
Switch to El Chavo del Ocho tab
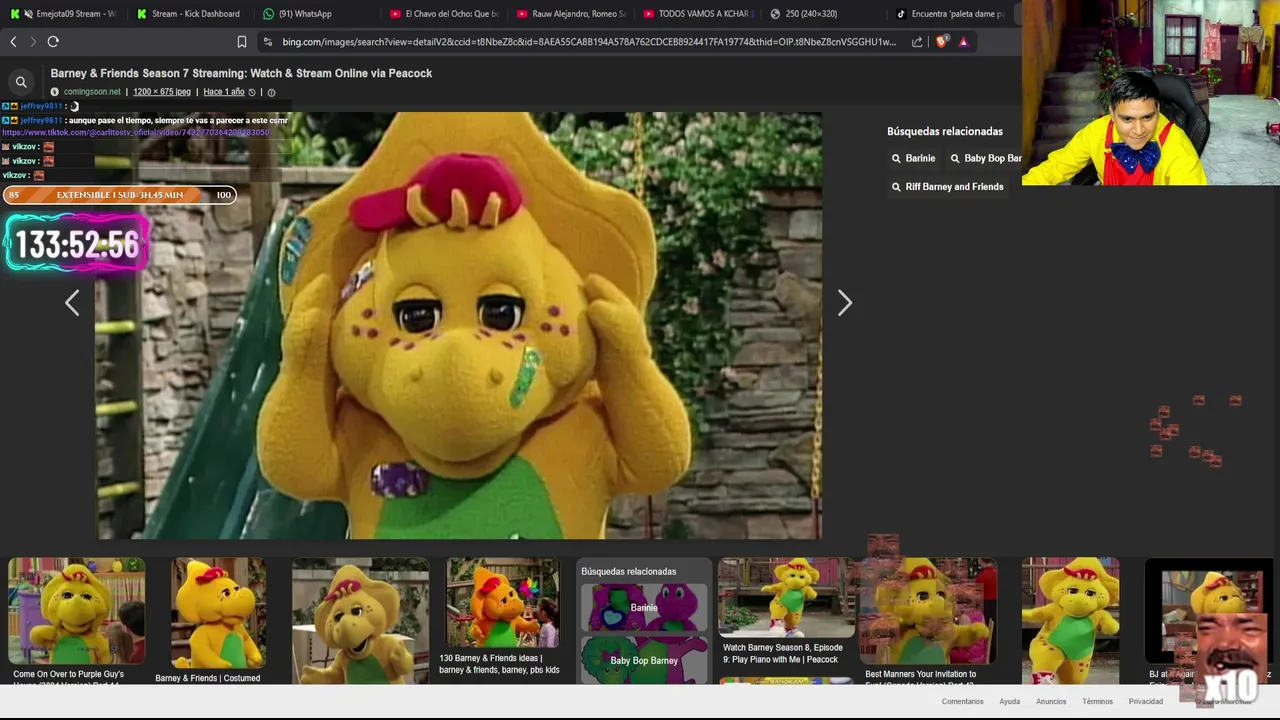click(444, 14)
